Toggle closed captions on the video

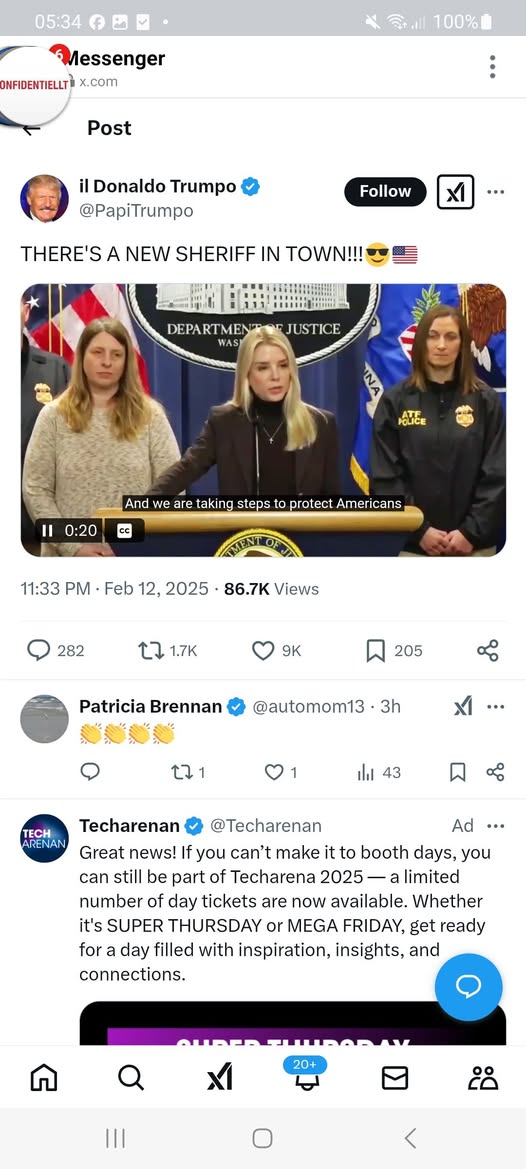pos(125,530)
